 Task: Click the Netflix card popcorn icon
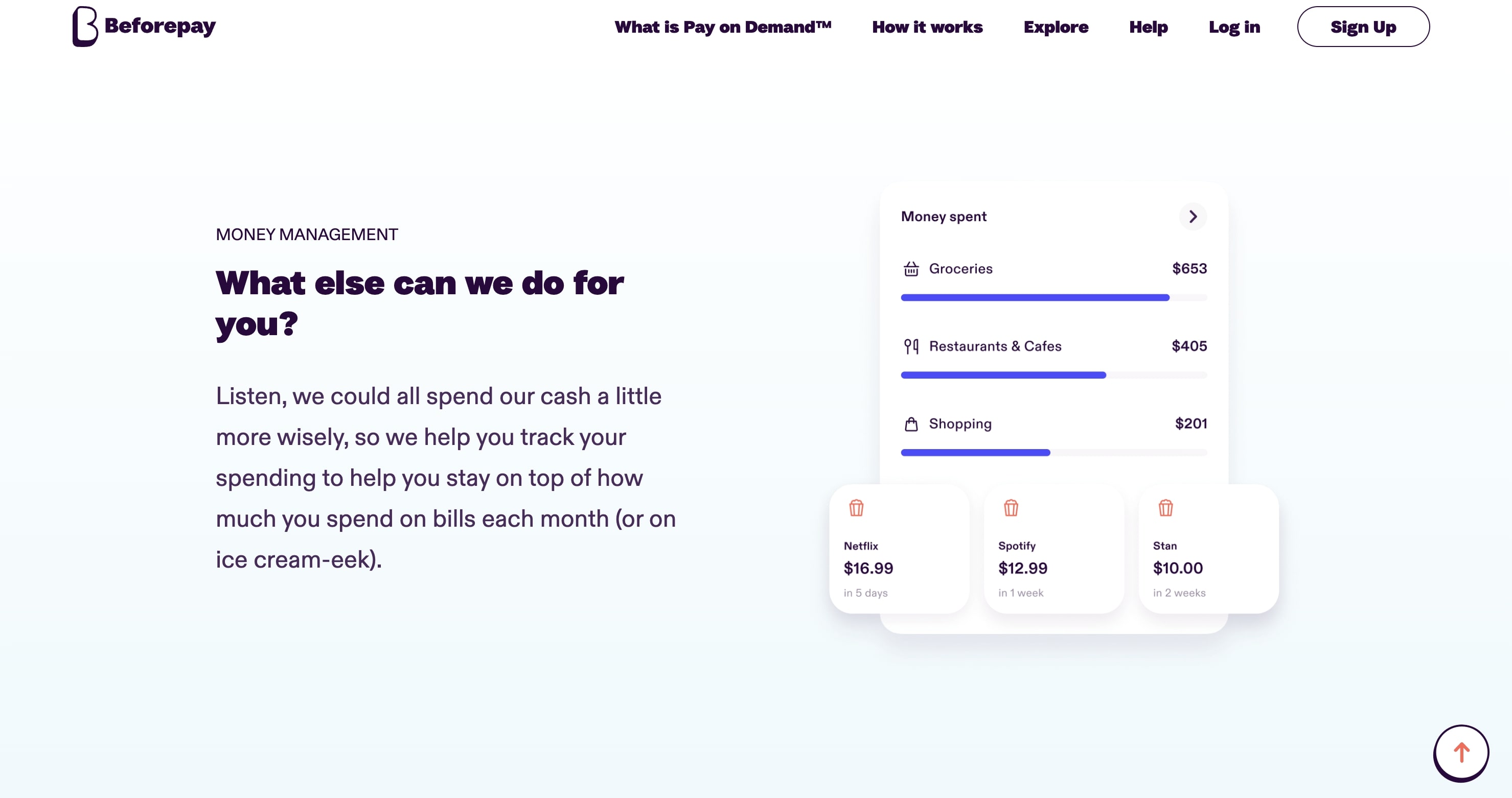[856, 507]
